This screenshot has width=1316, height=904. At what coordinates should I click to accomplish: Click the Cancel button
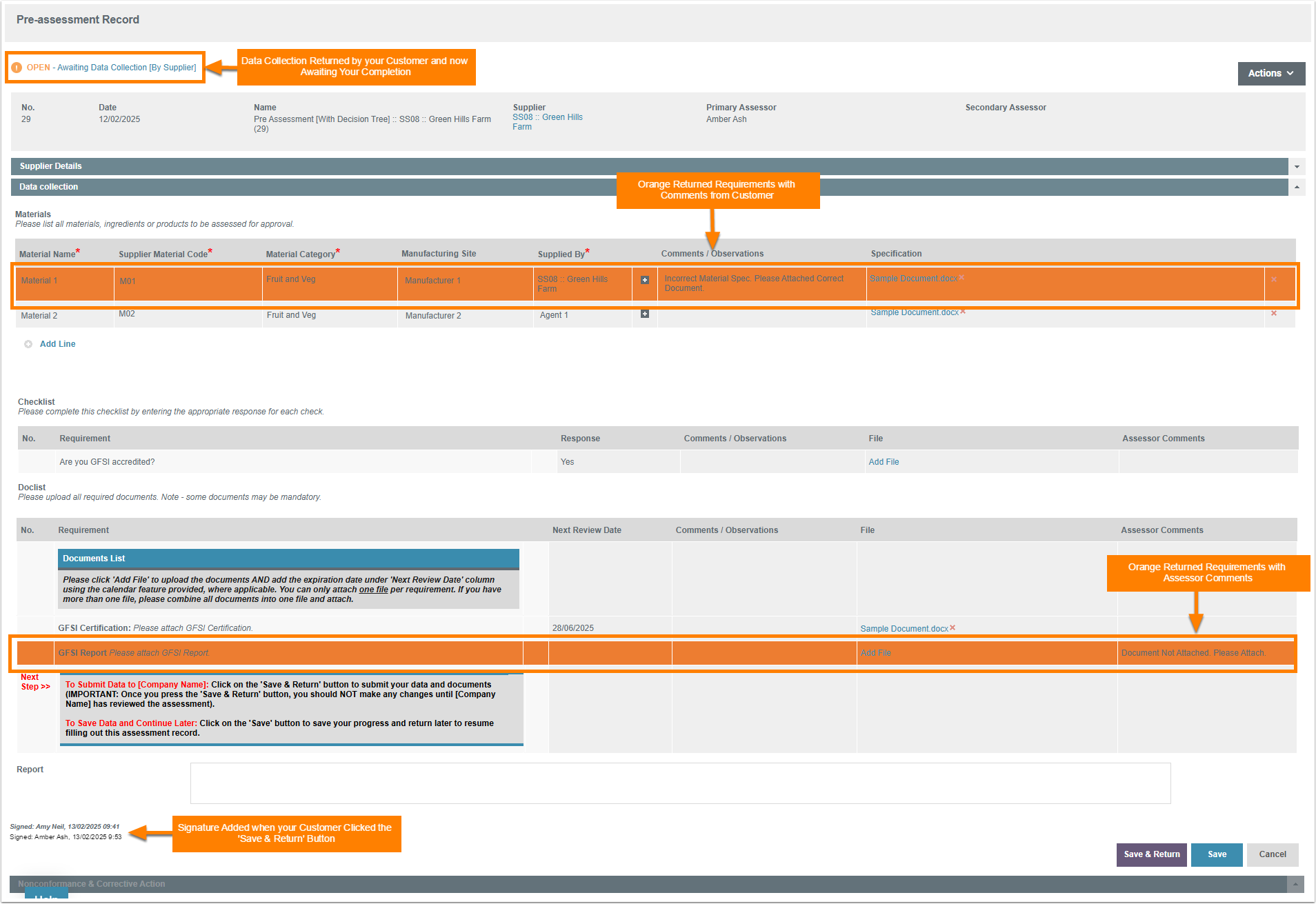click(1272, 854)
